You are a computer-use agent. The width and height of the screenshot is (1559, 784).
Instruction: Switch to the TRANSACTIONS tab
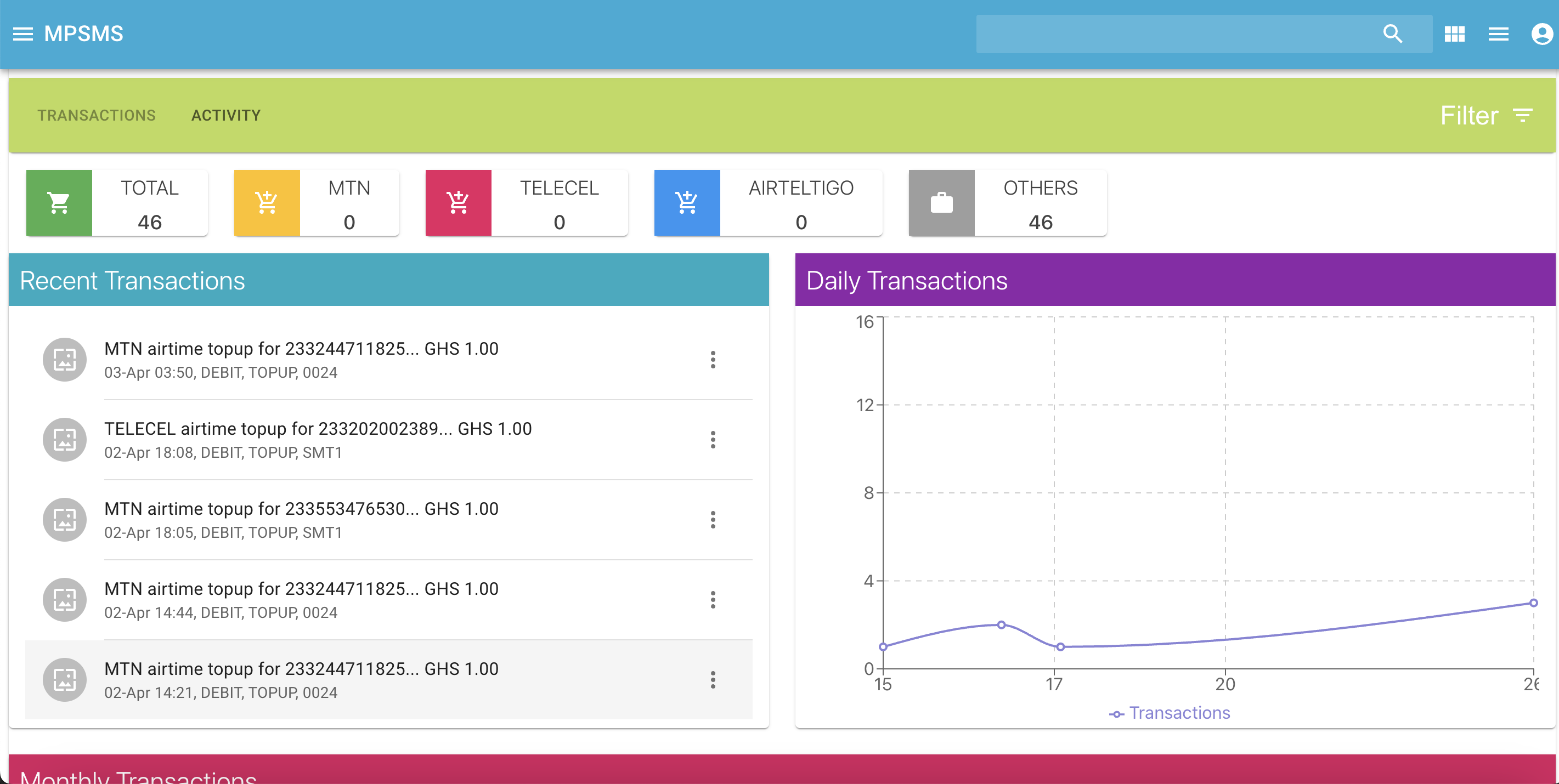(x=96, y=115)
